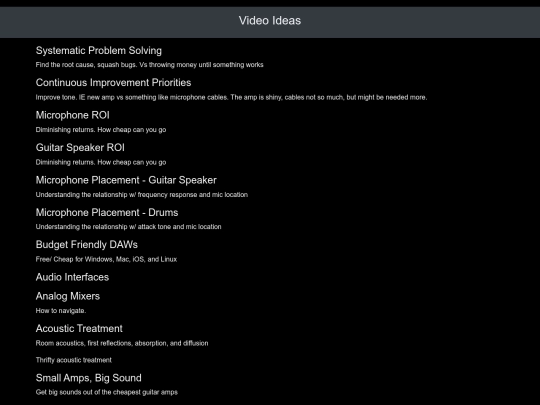Select the Small Amps, Big Sound heading
The height and width of the screenshot is (405, 540).
click(89, 378)
